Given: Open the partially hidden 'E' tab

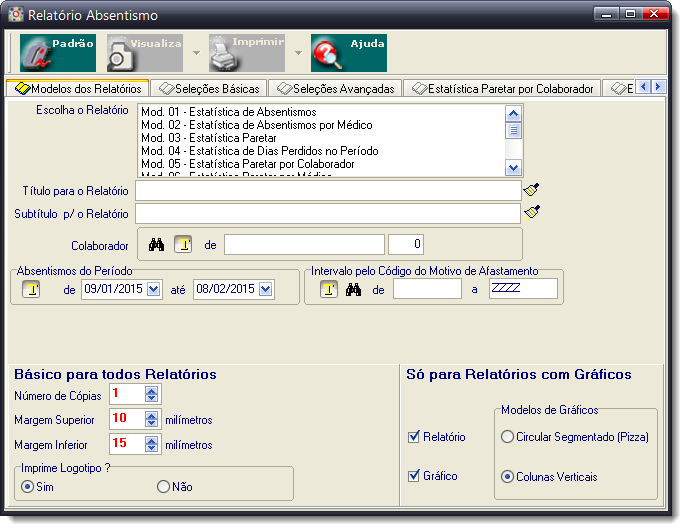Looking at the screenshot, I should pyautogui.click(x=620, y=89).
